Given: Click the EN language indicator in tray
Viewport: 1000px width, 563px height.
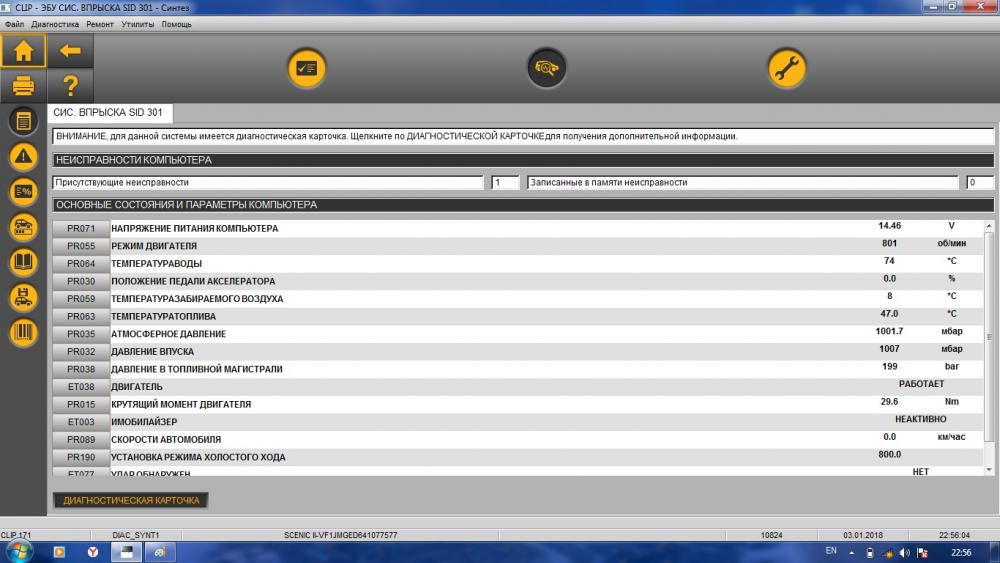Looking at the screenshot, I should 830,550.
